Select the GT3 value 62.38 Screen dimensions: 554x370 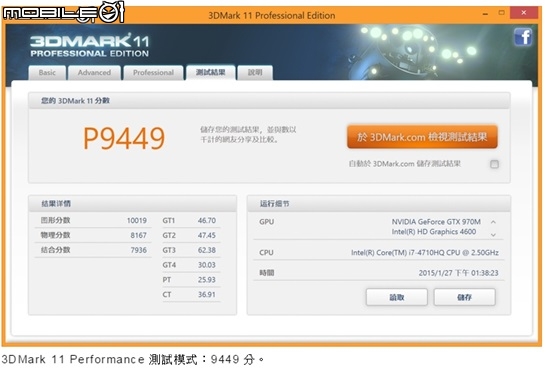point(207,250)
